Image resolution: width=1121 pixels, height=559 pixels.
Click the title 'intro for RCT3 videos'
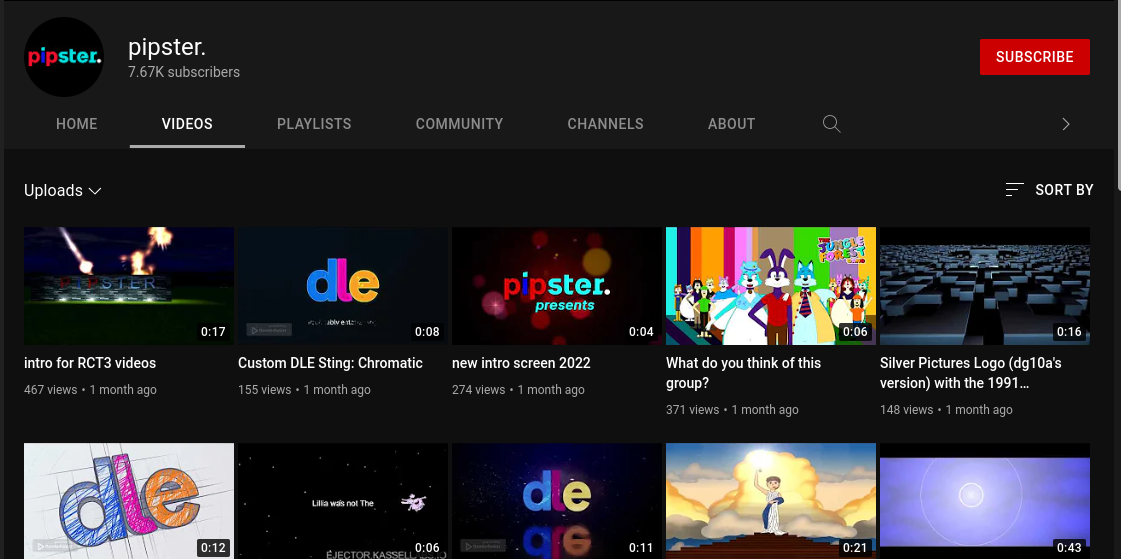90,363
